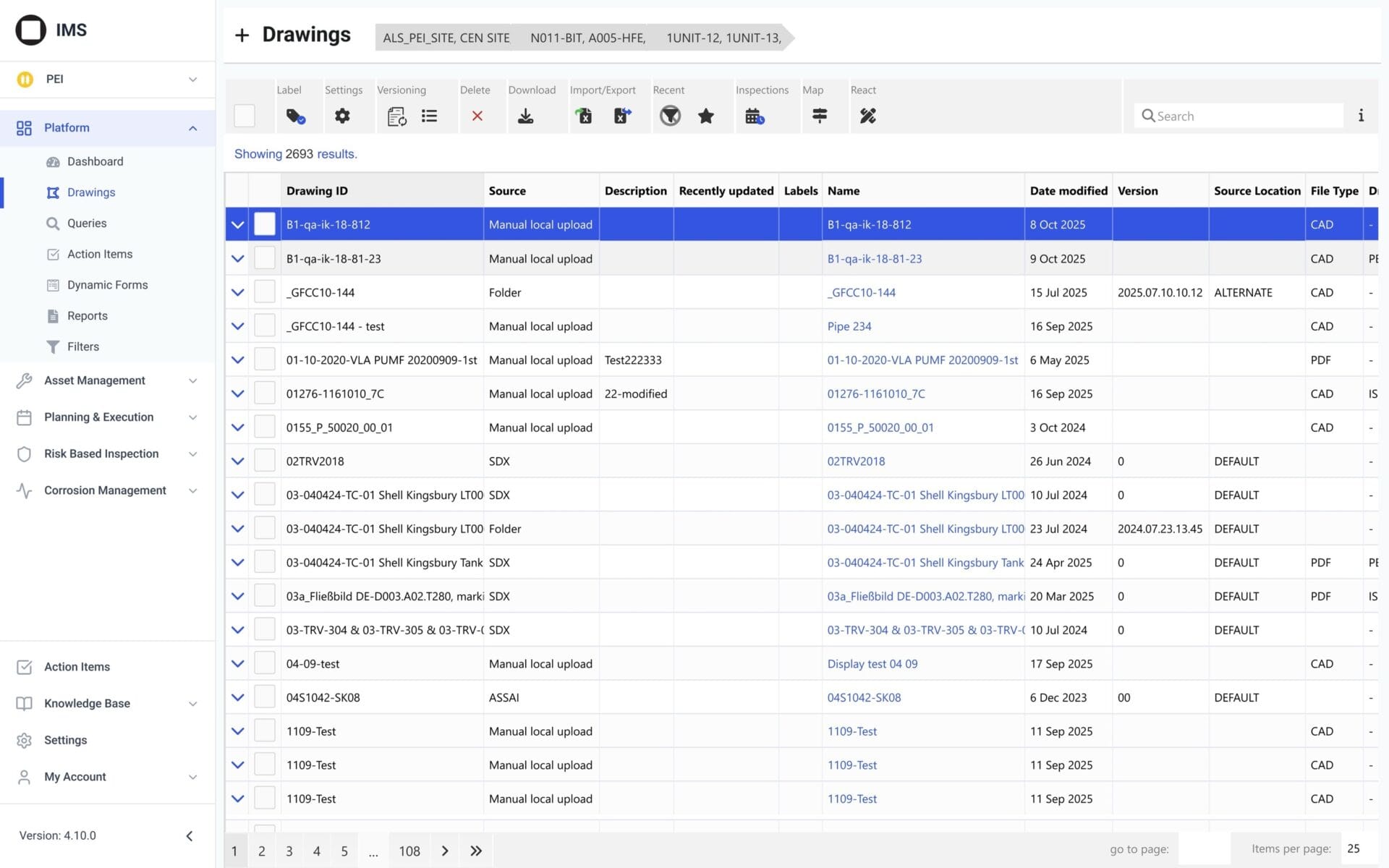The width and height of the screenshot is (1389, 868).
Task: Click the Label tag icon in toolbar
Action: point(295,116)
